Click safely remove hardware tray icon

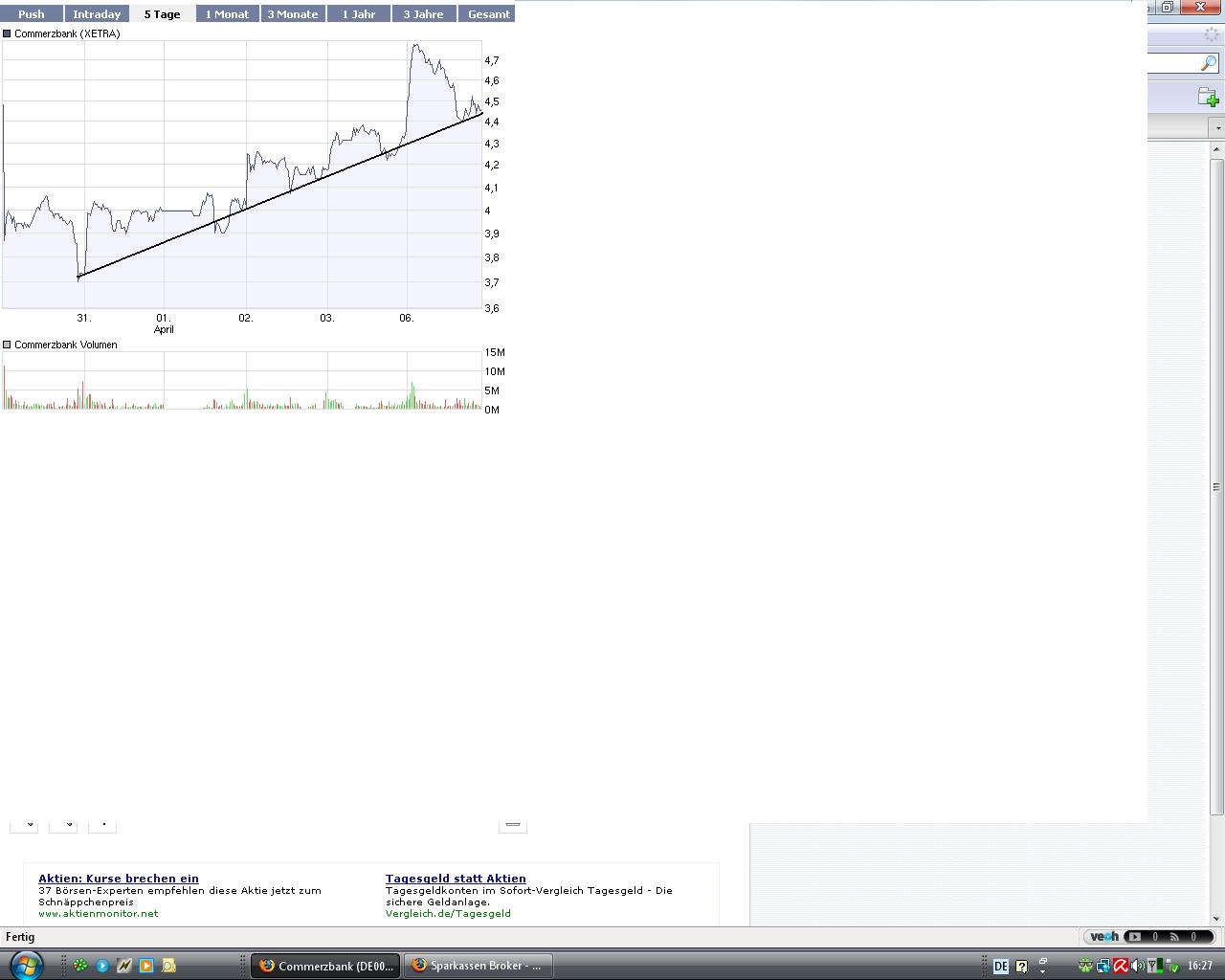coord(1172,967)
